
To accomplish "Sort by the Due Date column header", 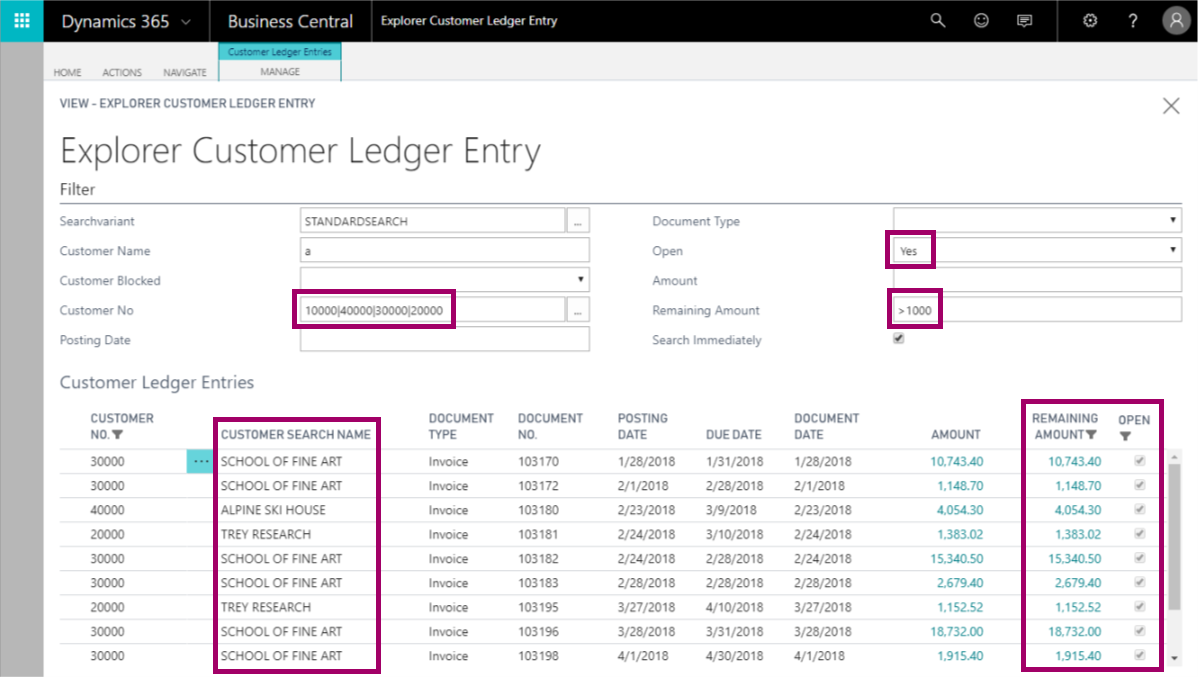I will [733, 435].
